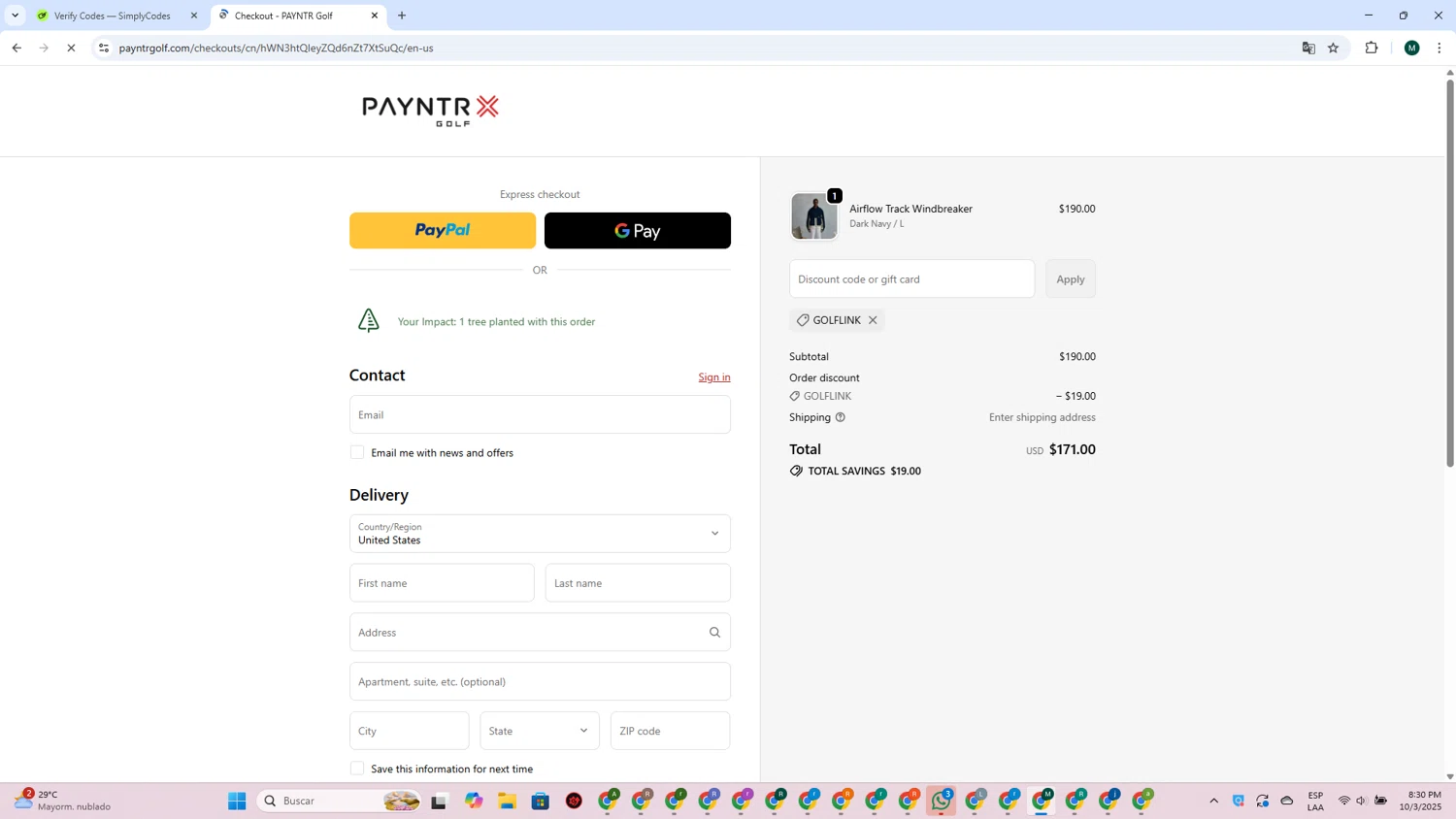This screenshot has height=819, width=1456.
Task: Click the Airflow Track Windbreaker product name
Action: click(x=910, y=209)
